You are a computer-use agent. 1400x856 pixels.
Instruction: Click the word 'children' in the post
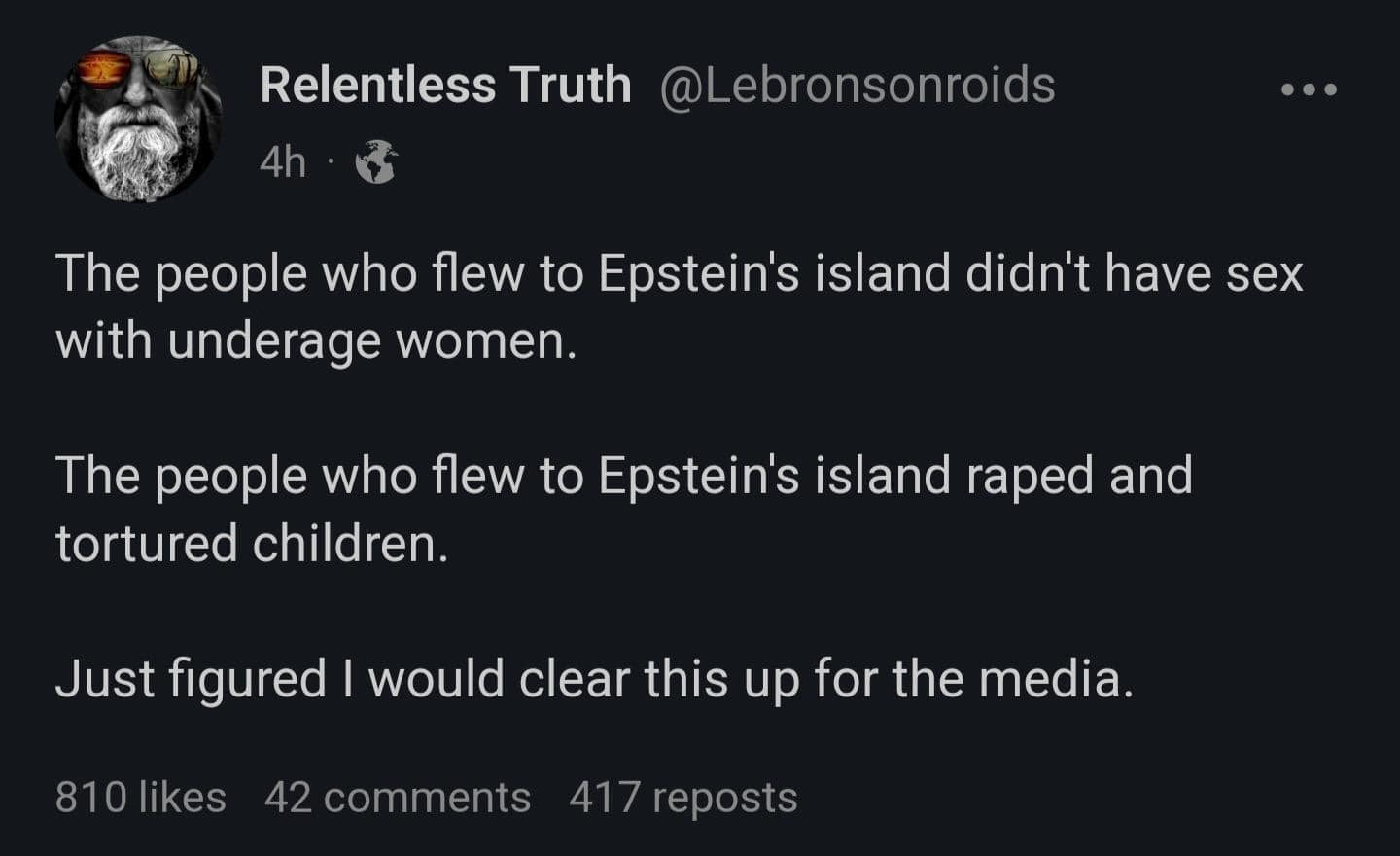click(345, 543)
